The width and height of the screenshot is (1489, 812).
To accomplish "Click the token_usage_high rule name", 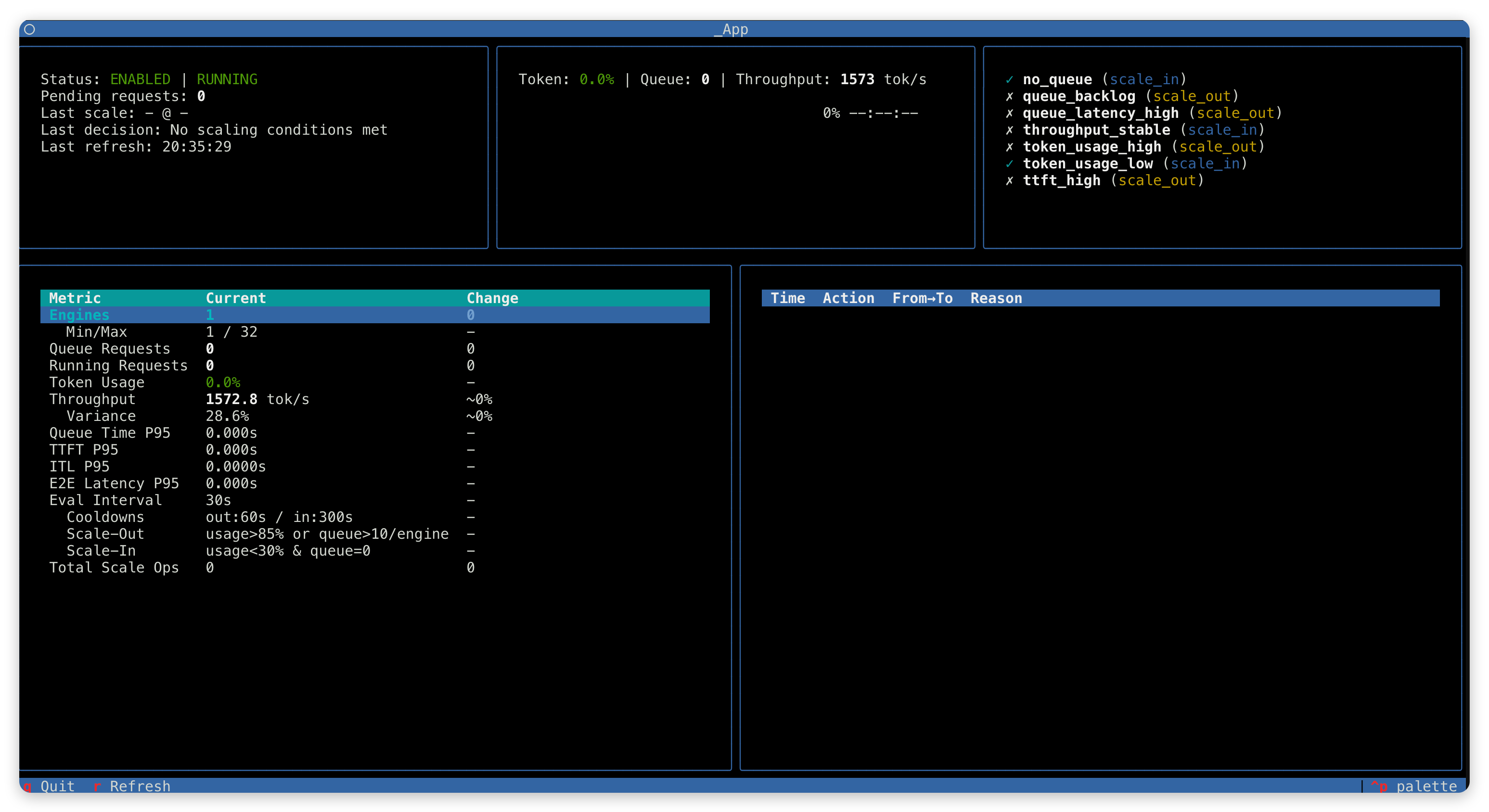I will point(1092,146).
